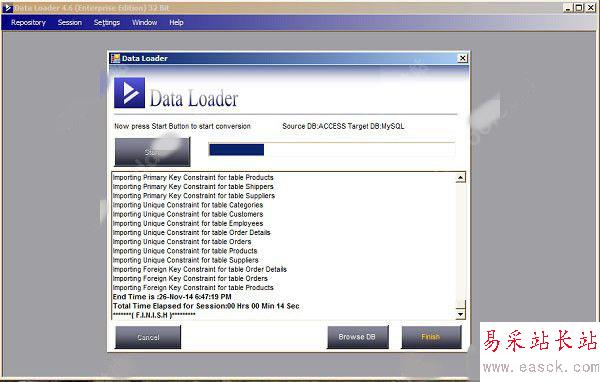Select log line 'Unique Constraint for table Suppliers'

click(x=186, y=260)
